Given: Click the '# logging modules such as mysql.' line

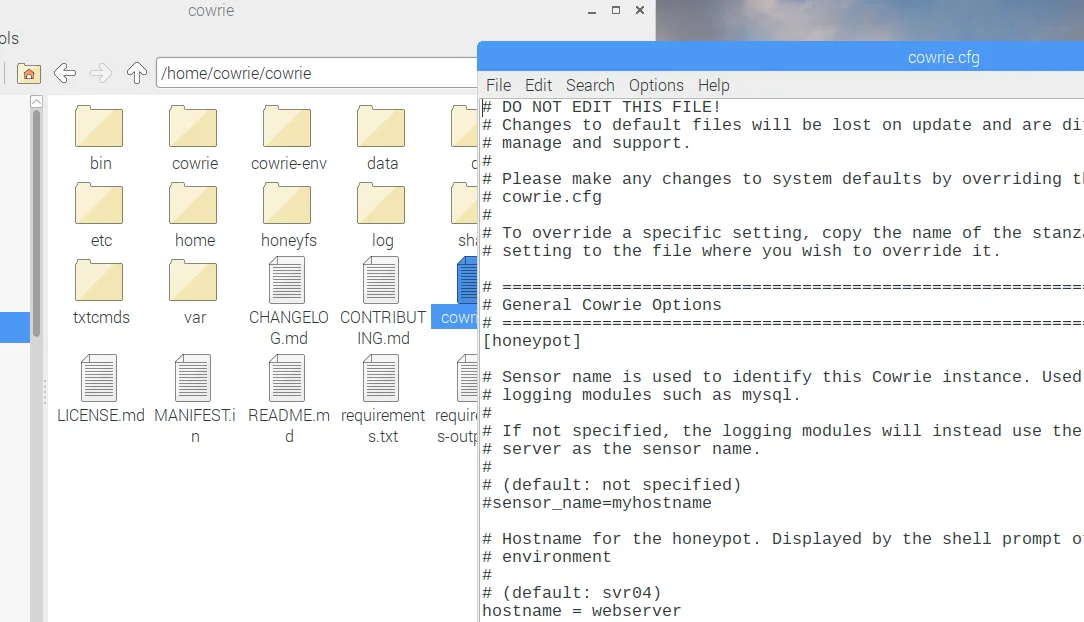Looking at the screenshot, I should click(x=642, y=395).
